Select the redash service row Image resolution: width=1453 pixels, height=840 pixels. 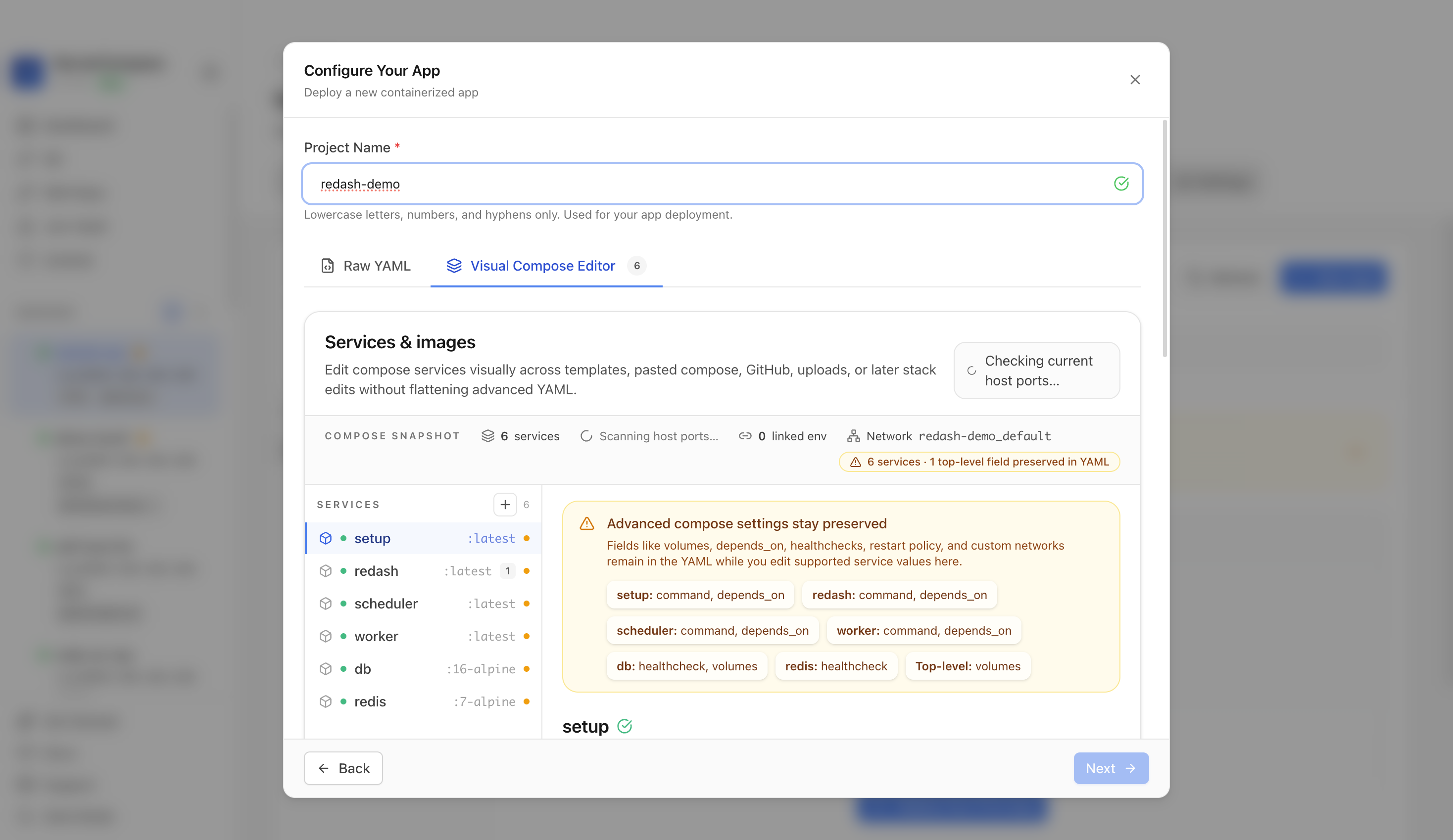(423, 571)
